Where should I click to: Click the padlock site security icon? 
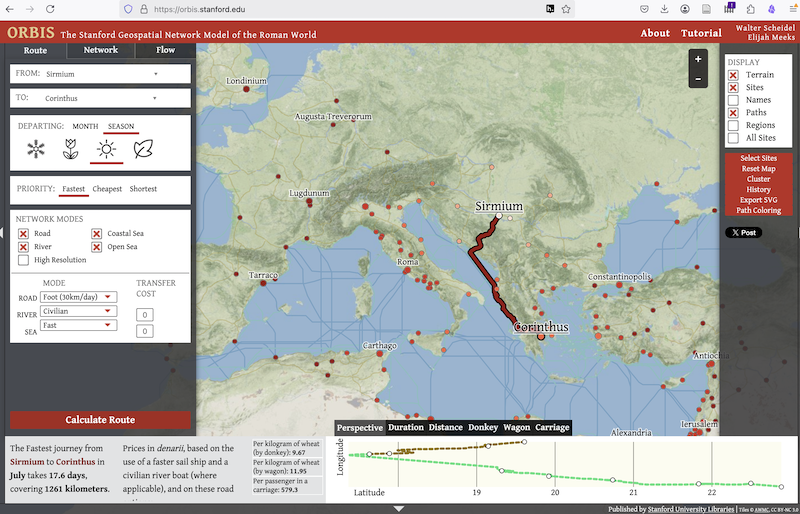click(144, 9)
